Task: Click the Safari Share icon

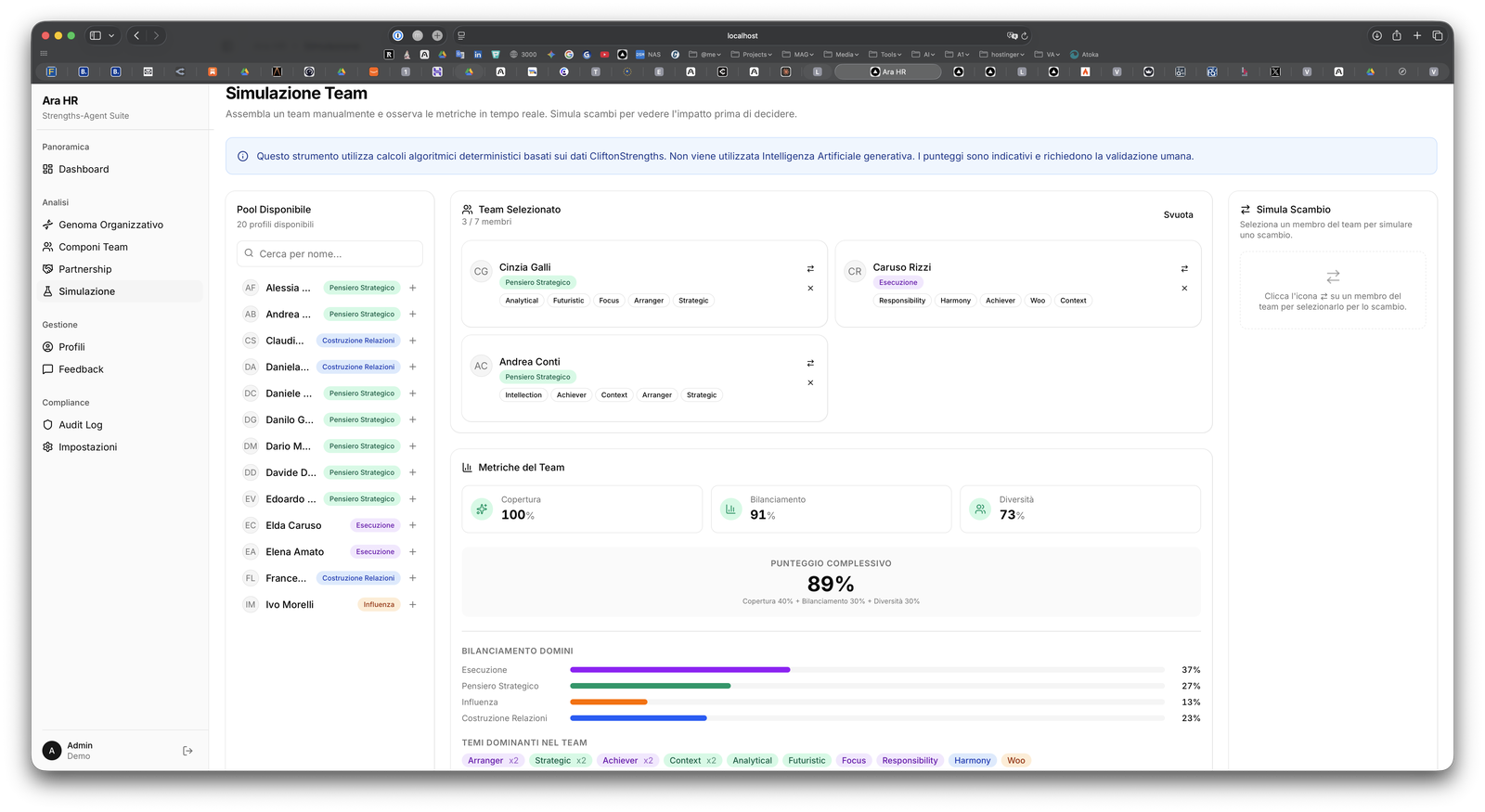Action: tap(1396, 35)
